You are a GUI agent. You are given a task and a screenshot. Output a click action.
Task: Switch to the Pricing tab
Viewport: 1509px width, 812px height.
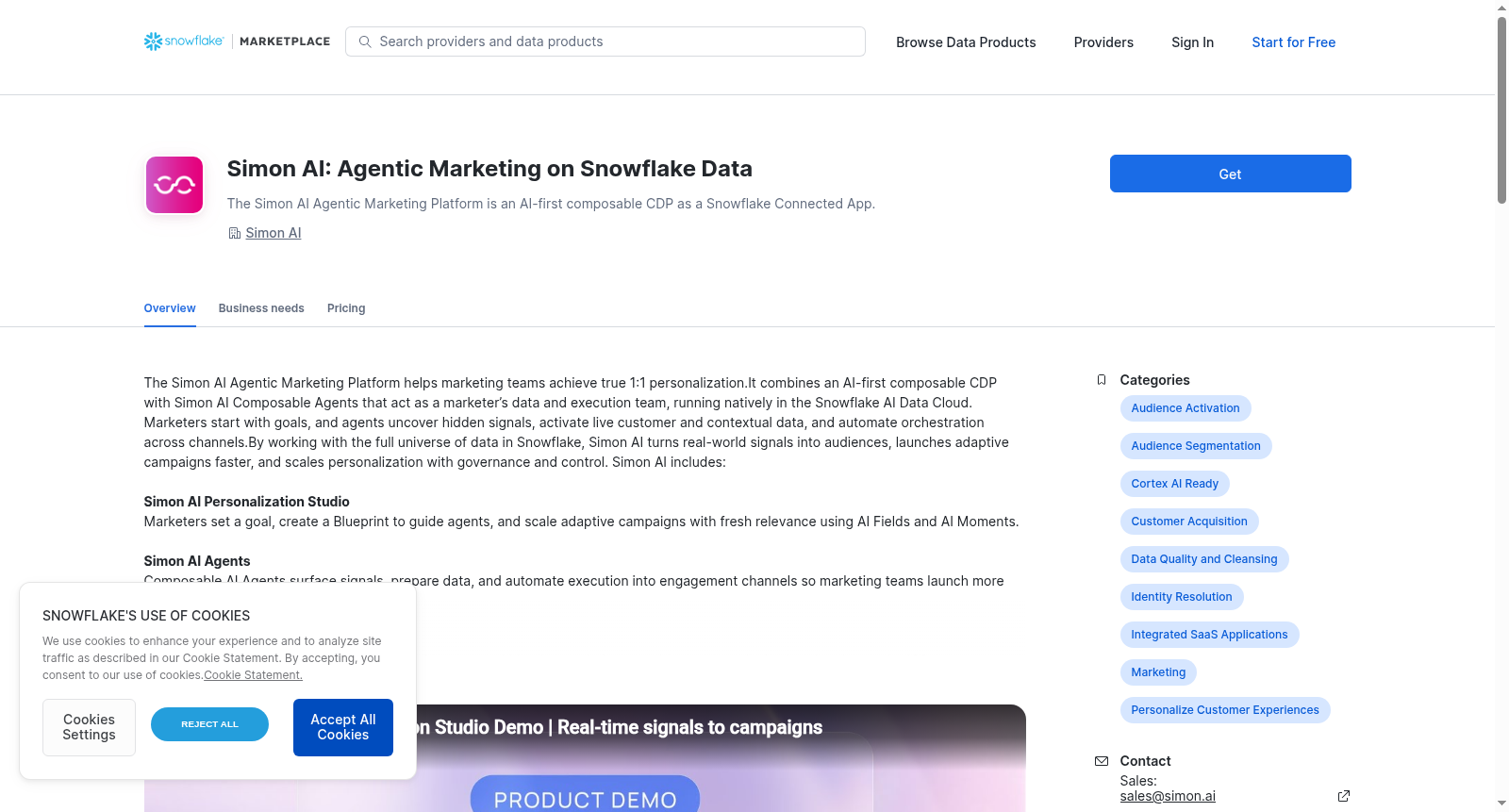[x=346, y=308]
